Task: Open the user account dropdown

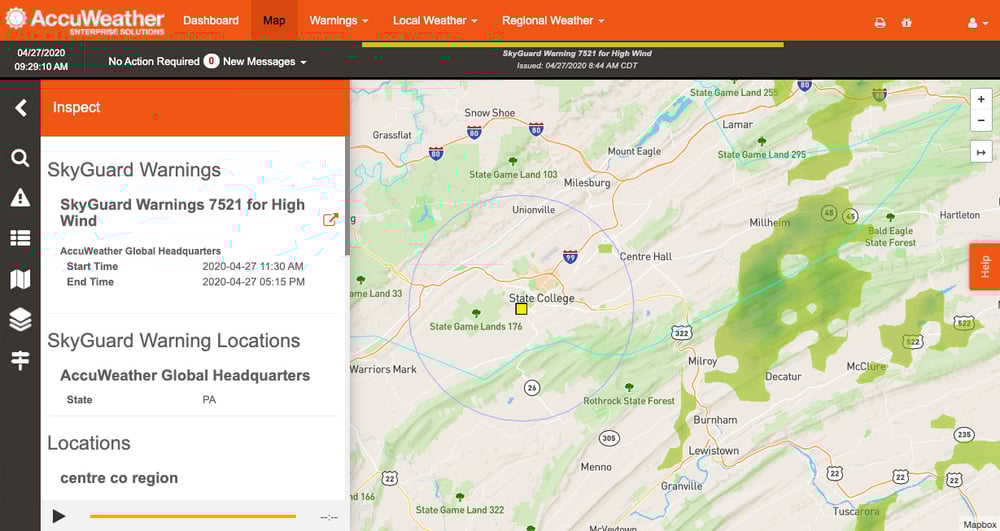Action: tap(976, 22)
